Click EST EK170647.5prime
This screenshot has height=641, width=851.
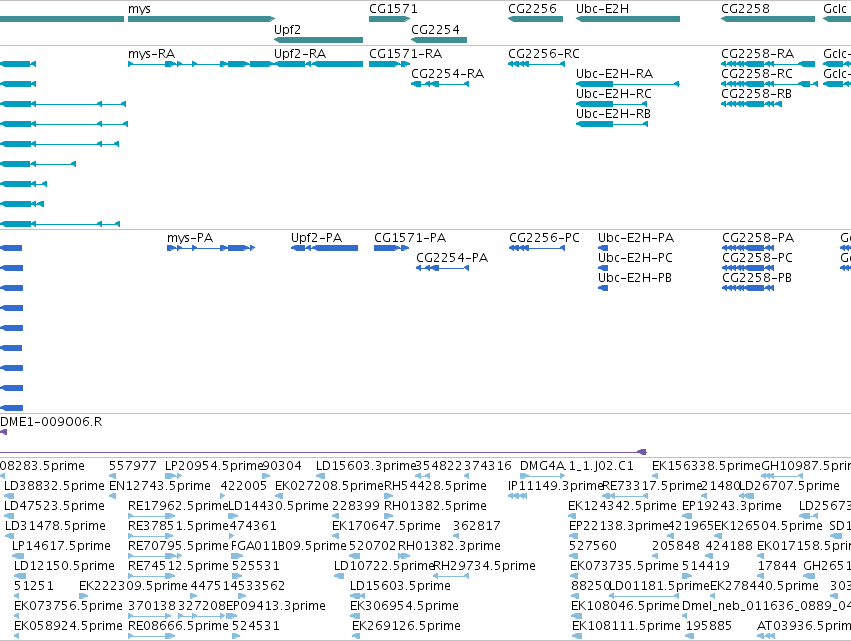[x=386, y=526]
